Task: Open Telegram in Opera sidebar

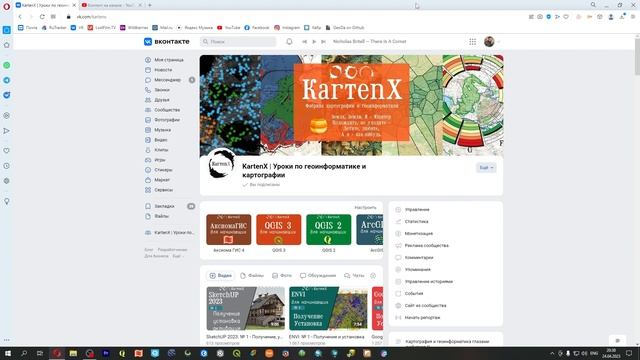Action: pyautogui.click(x=7, y=80)
